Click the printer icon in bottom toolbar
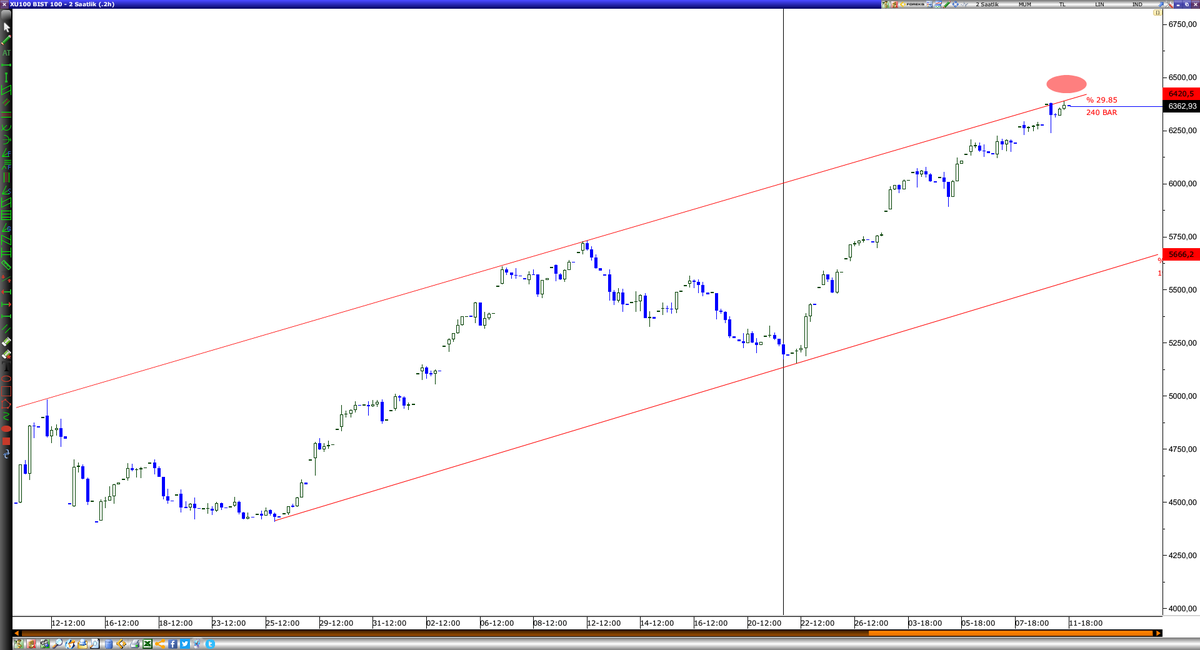 pos(134,644)
